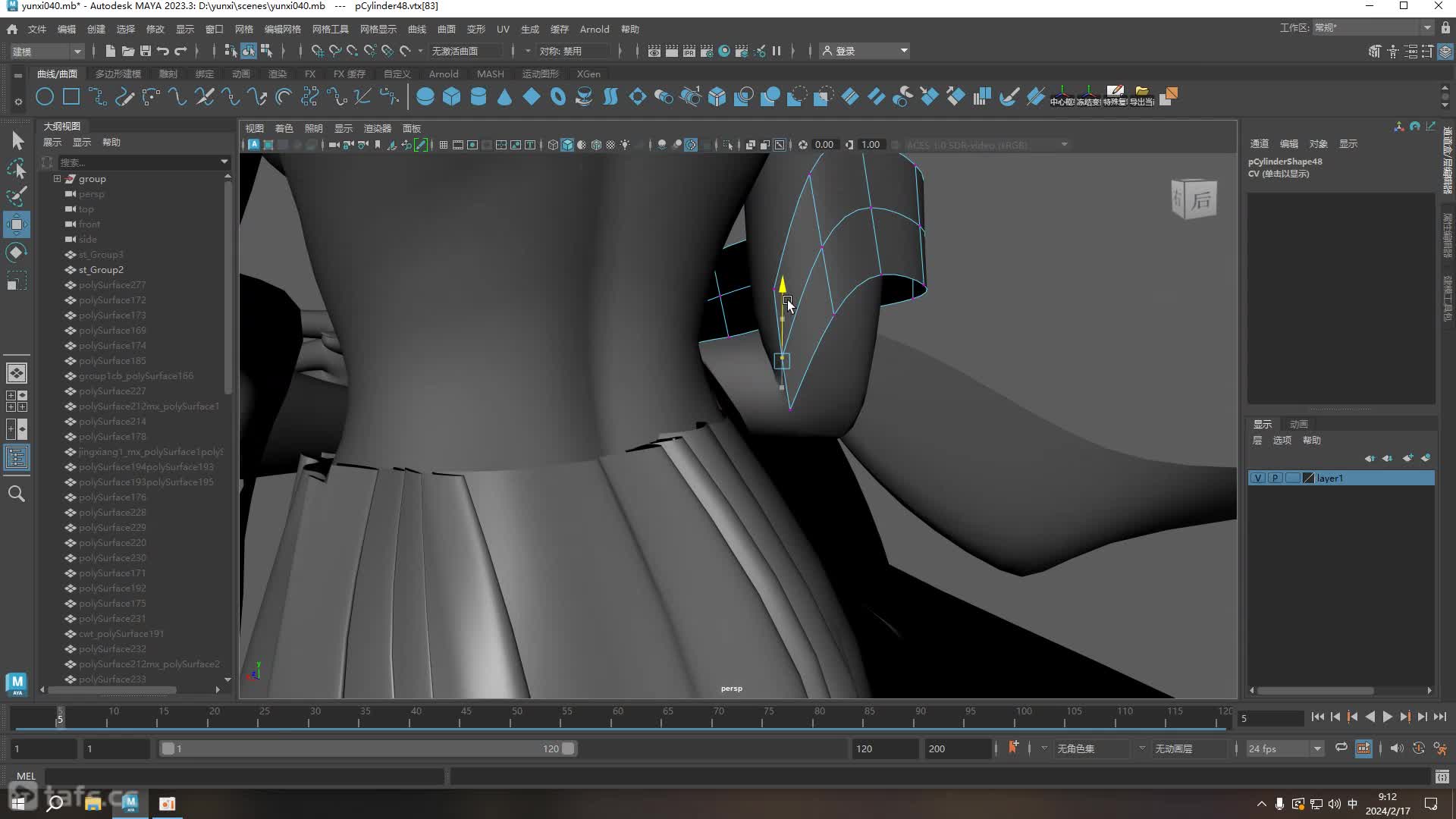Click the Redo icon in status line
1456x819 pixels.
[x=180, y=51]
